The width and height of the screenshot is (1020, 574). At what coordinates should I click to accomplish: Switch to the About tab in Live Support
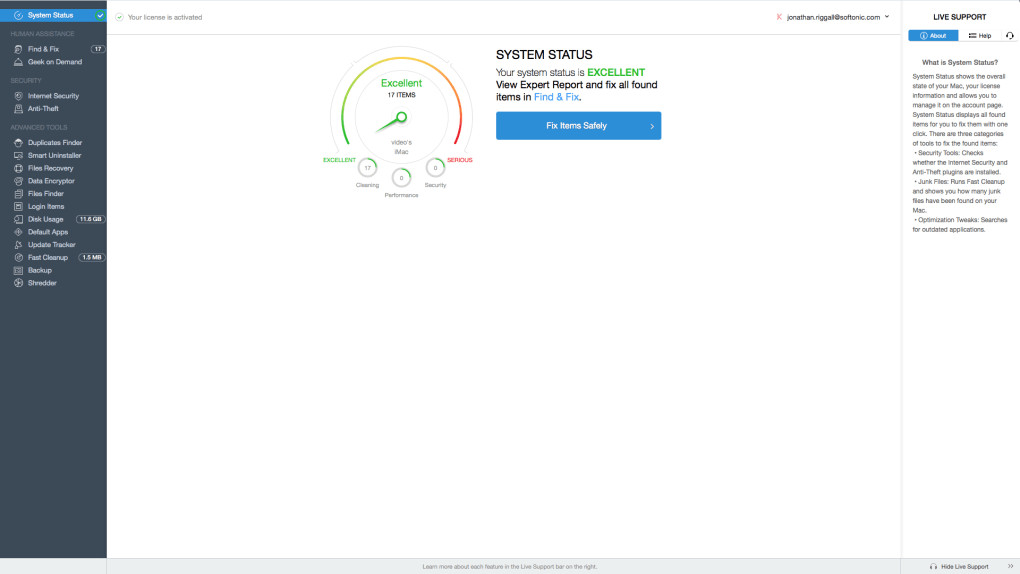point(933,36)
